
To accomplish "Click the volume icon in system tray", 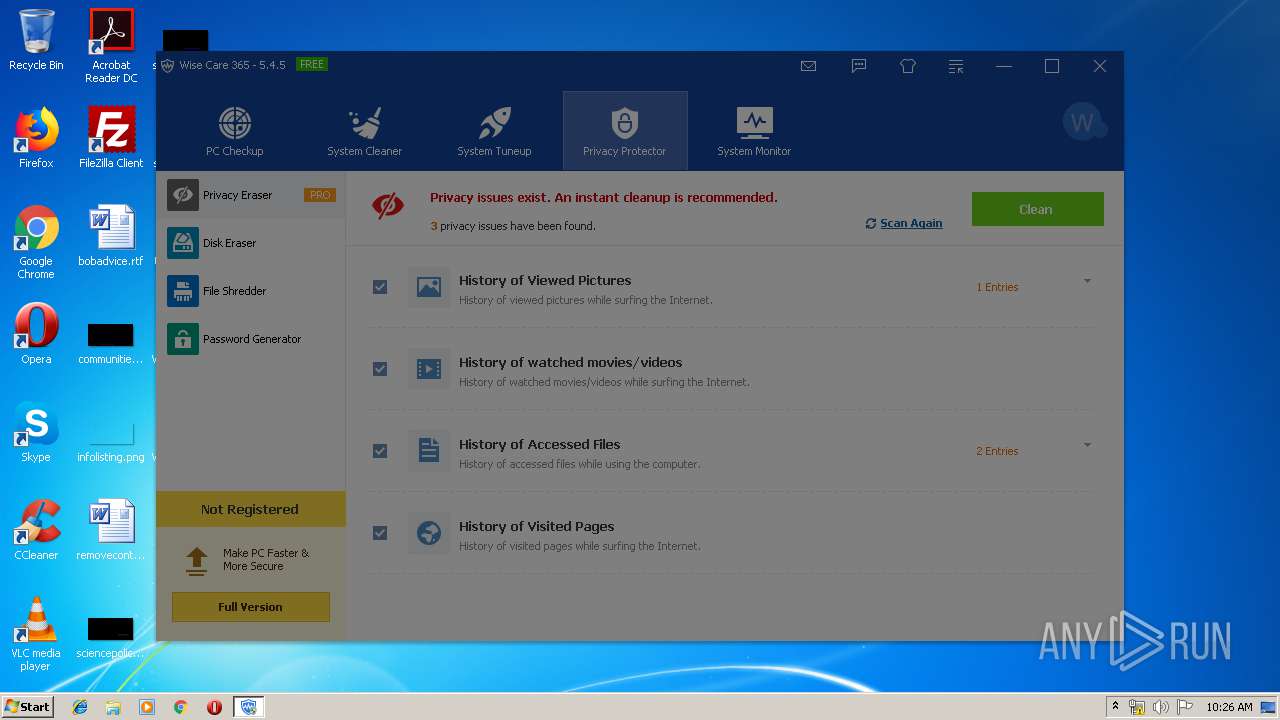I will pos(1161,707).
